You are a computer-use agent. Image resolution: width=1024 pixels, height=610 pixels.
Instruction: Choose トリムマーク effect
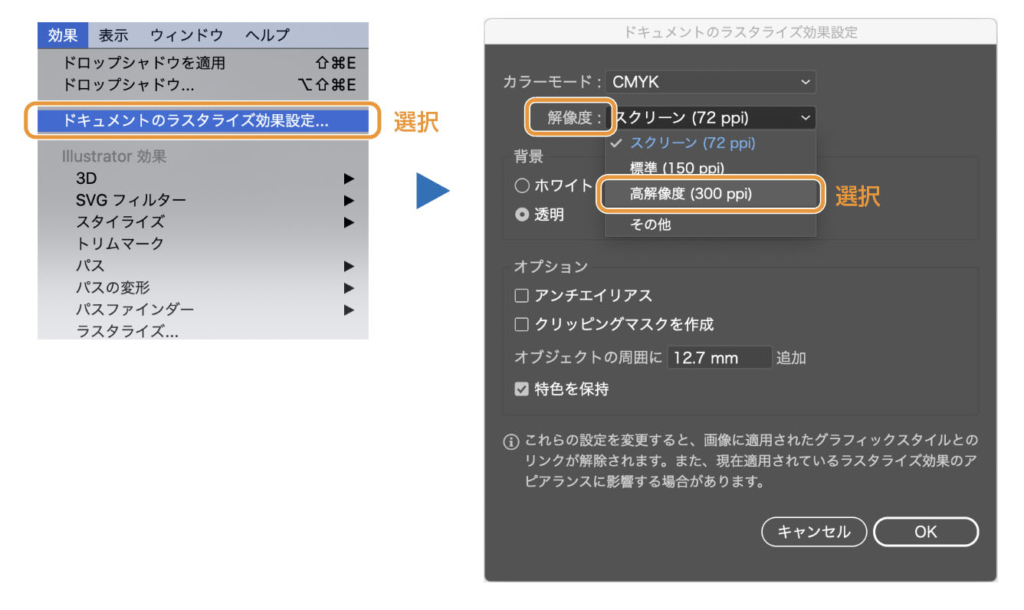click(203, 244)
